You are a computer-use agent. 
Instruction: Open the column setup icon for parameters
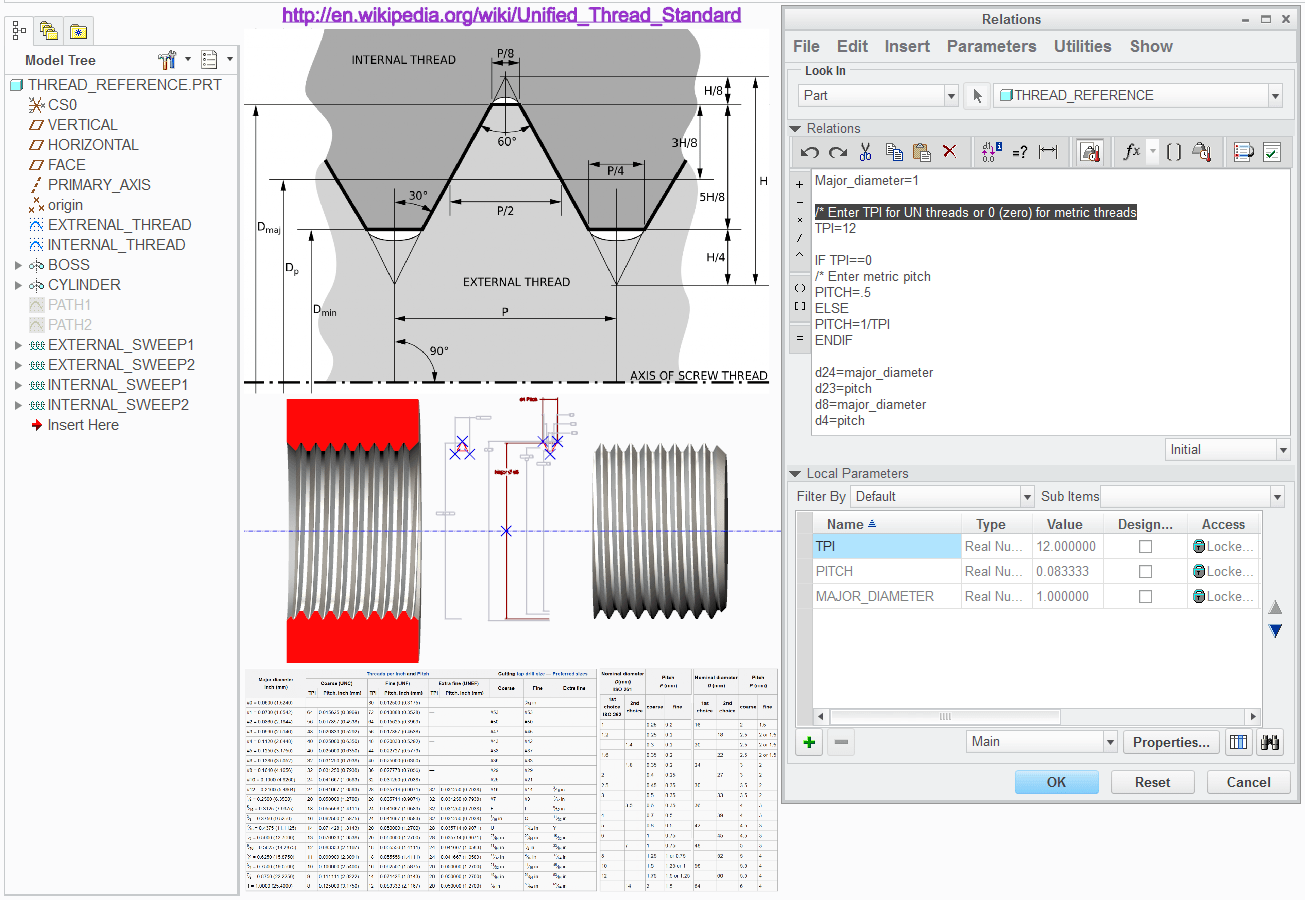click(1238, 742)
